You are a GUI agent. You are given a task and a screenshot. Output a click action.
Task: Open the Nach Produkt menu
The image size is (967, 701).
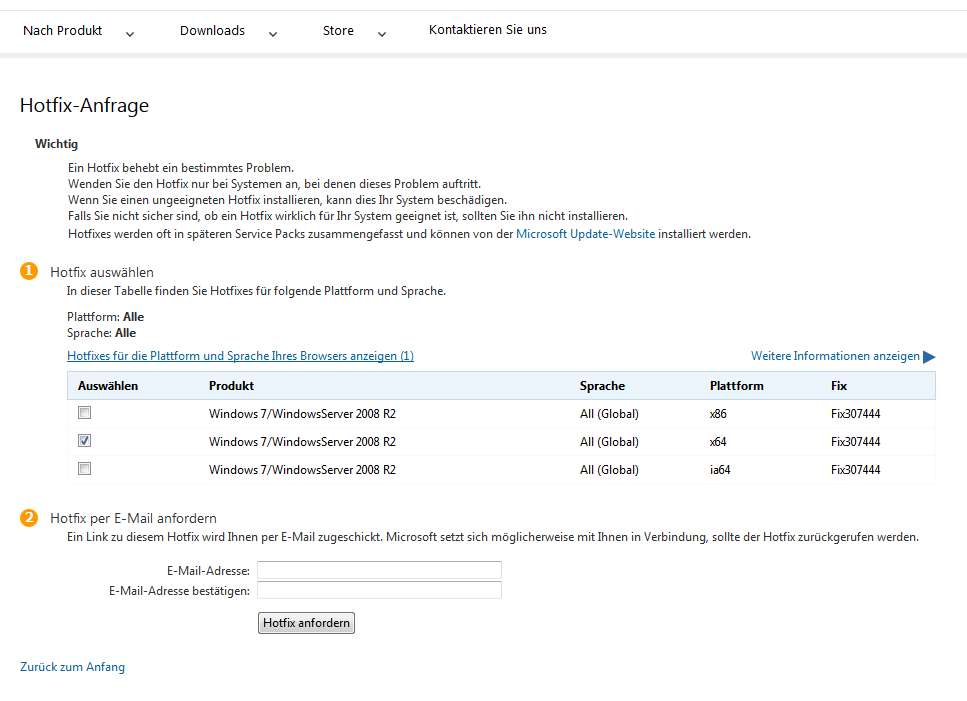[62, 30]
